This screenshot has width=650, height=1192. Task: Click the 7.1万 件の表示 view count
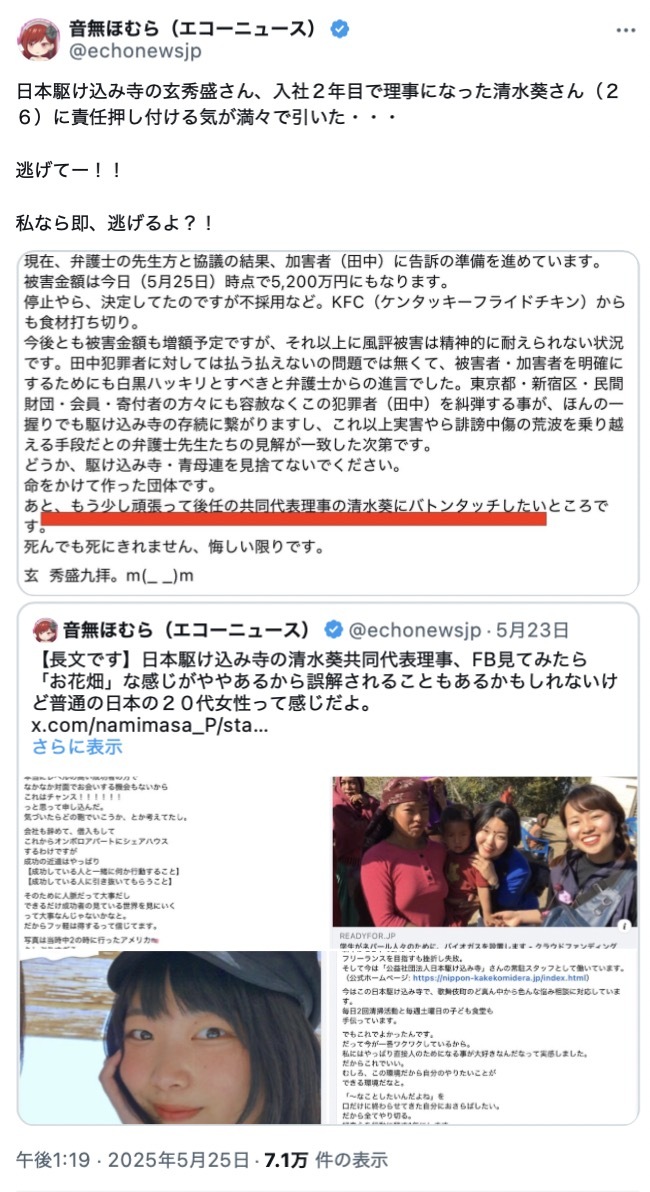[325, 1159]
